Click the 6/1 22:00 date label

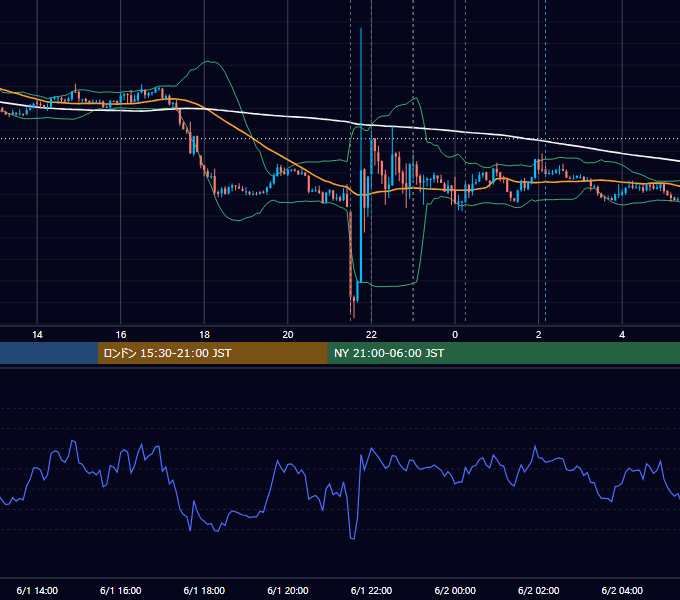(x=371, y=590)
